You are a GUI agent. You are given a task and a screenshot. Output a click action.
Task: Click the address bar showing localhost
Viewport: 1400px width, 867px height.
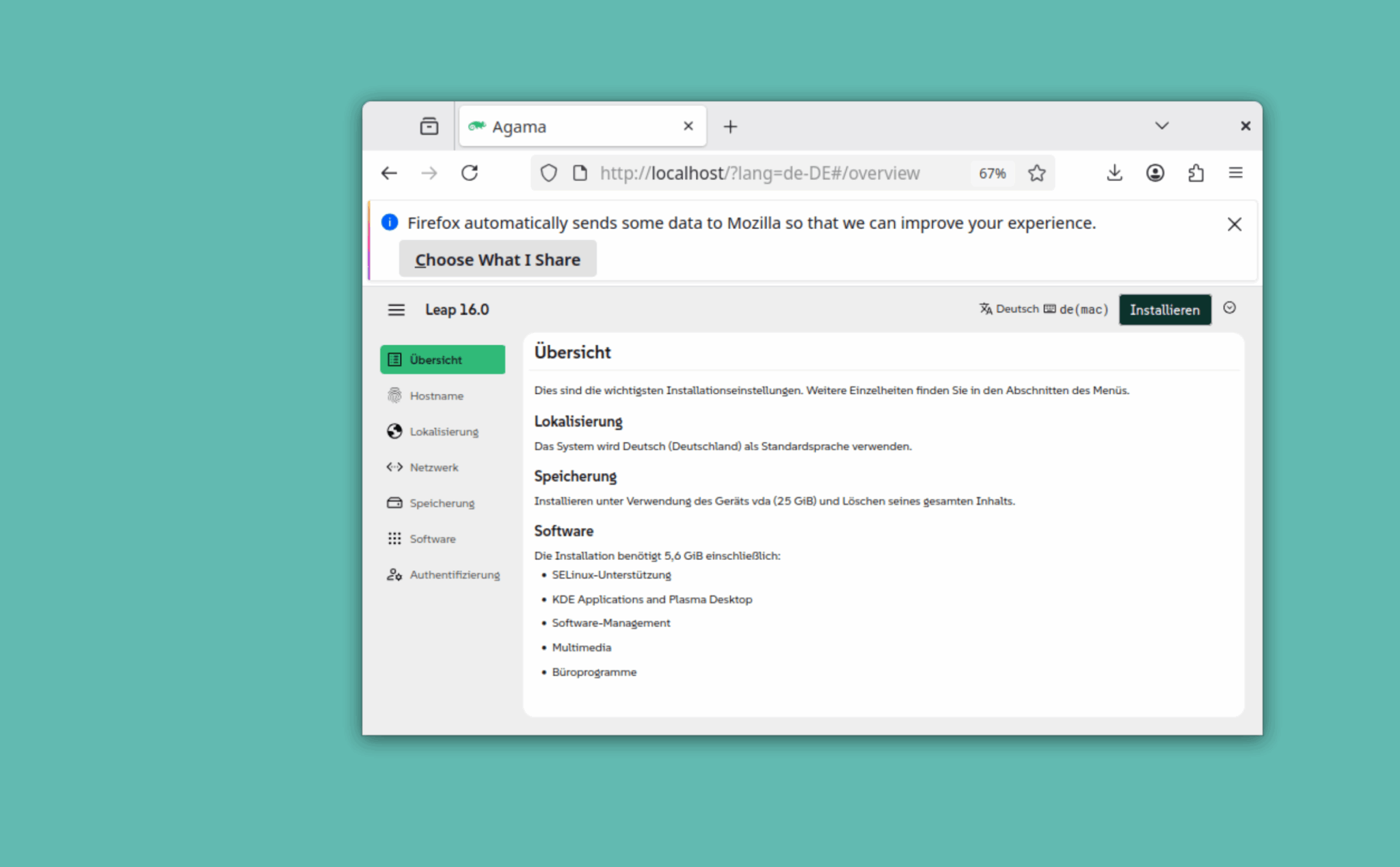tap(759, 173)
